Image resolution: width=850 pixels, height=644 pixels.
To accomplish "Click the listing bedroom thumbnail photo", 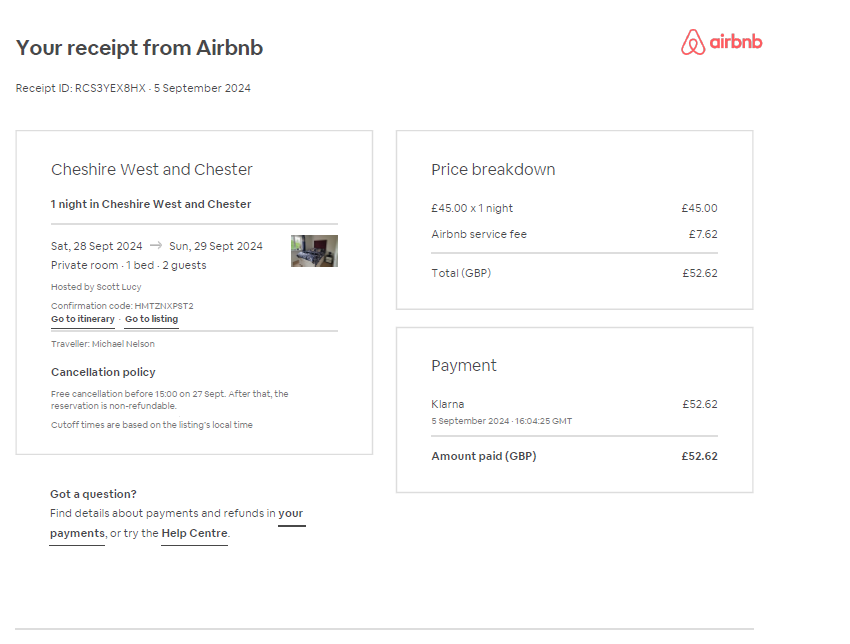I will 314,251.
